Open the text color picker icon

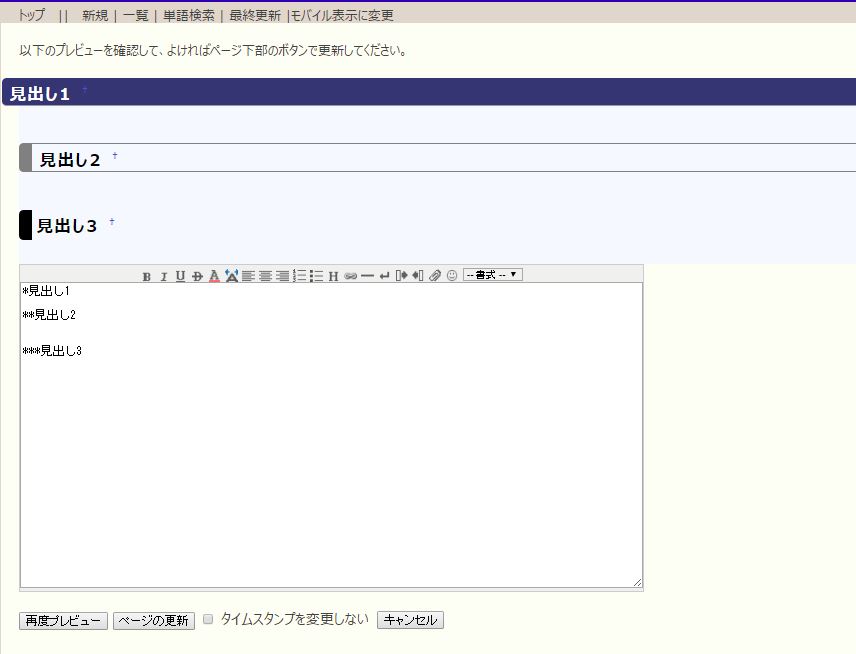[214, 276]
